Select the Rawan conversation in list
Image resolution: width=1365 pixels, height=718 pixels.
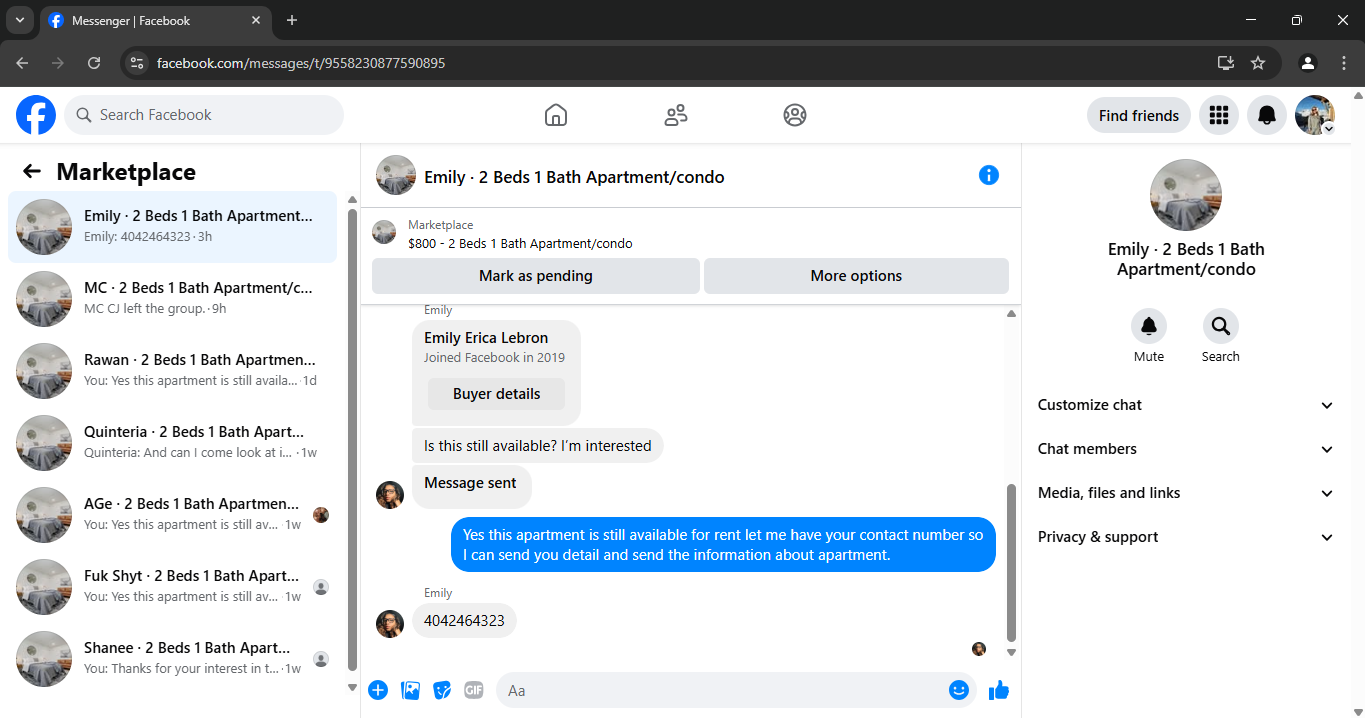click(x=172, y=371)
